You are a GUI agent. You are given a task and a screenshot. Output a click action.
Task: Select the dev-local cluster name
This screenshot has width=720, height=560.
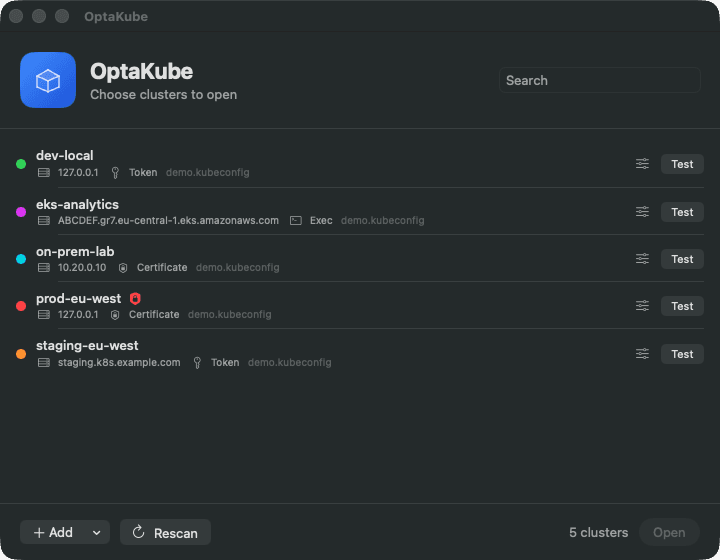point(65,156)
